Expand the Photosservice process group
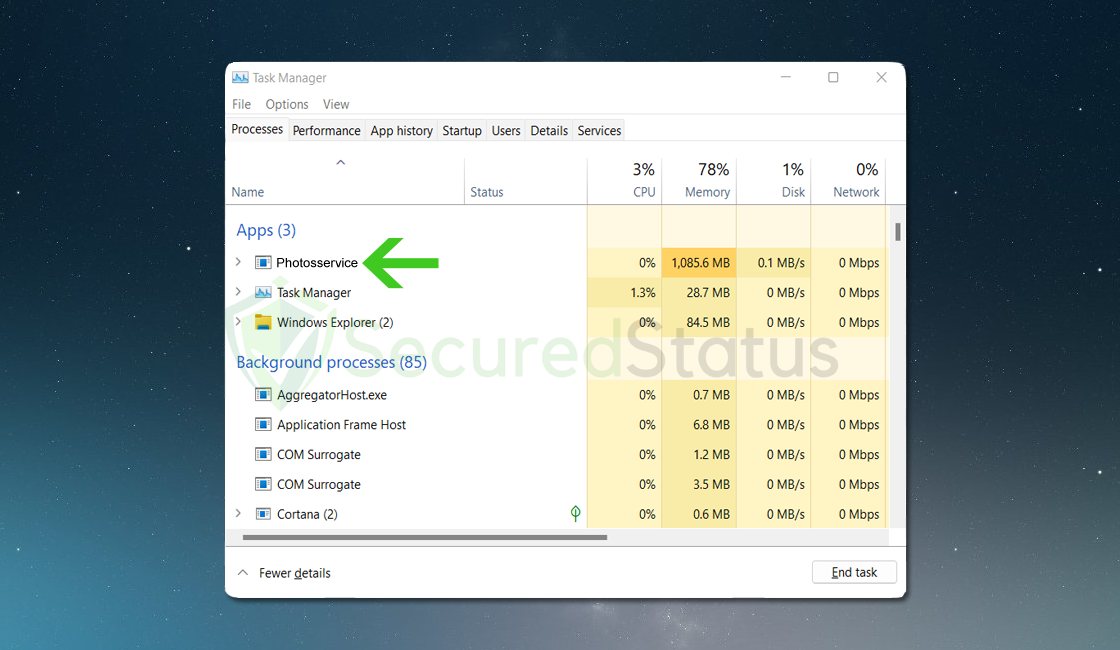This screenshot has height=650, width=1120. click(x=239, y=262)
